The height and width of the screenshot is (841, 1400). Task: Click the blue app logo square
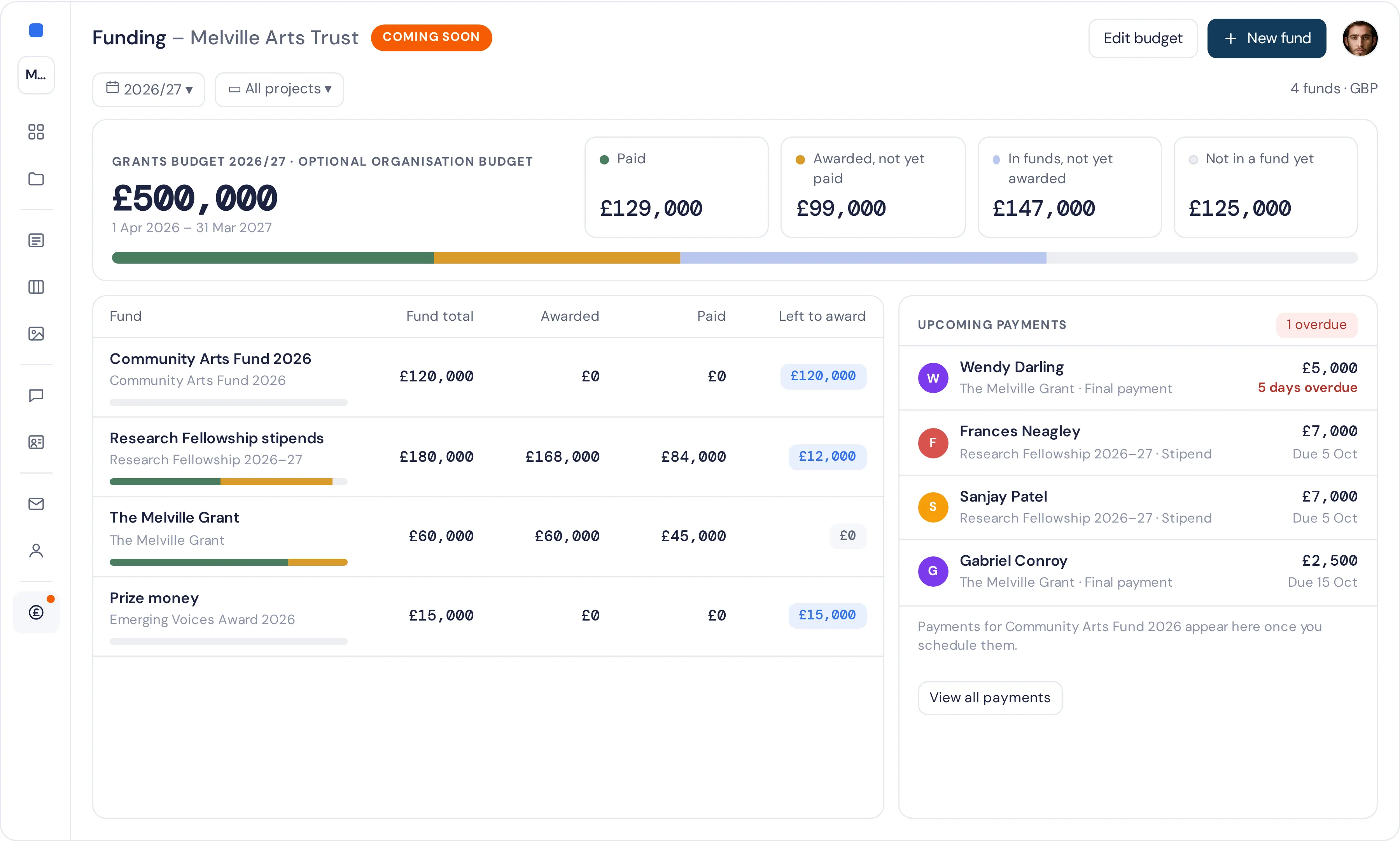coord(36,30)
